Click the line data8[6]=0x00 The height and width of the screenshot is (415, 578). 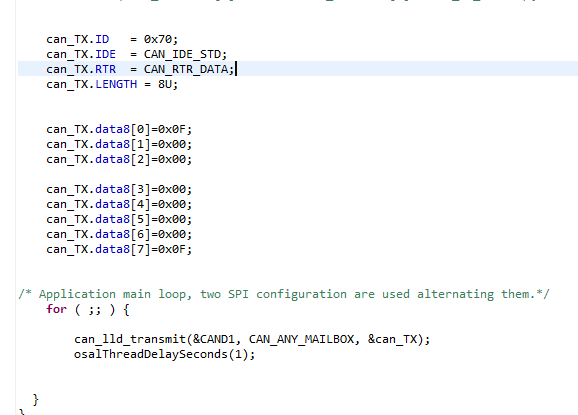tap(119, 234)
